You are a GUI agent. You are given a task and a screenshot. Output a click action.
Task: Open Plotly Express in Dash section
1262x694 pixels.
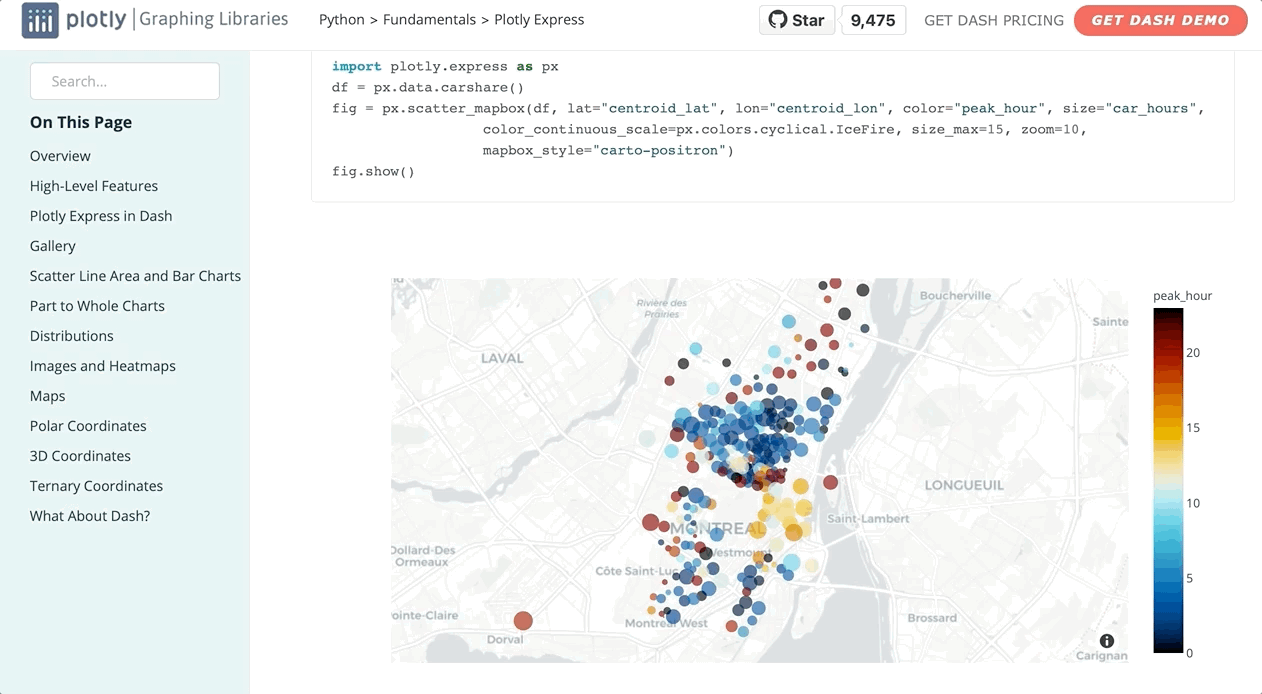click(x=101, y=216)
